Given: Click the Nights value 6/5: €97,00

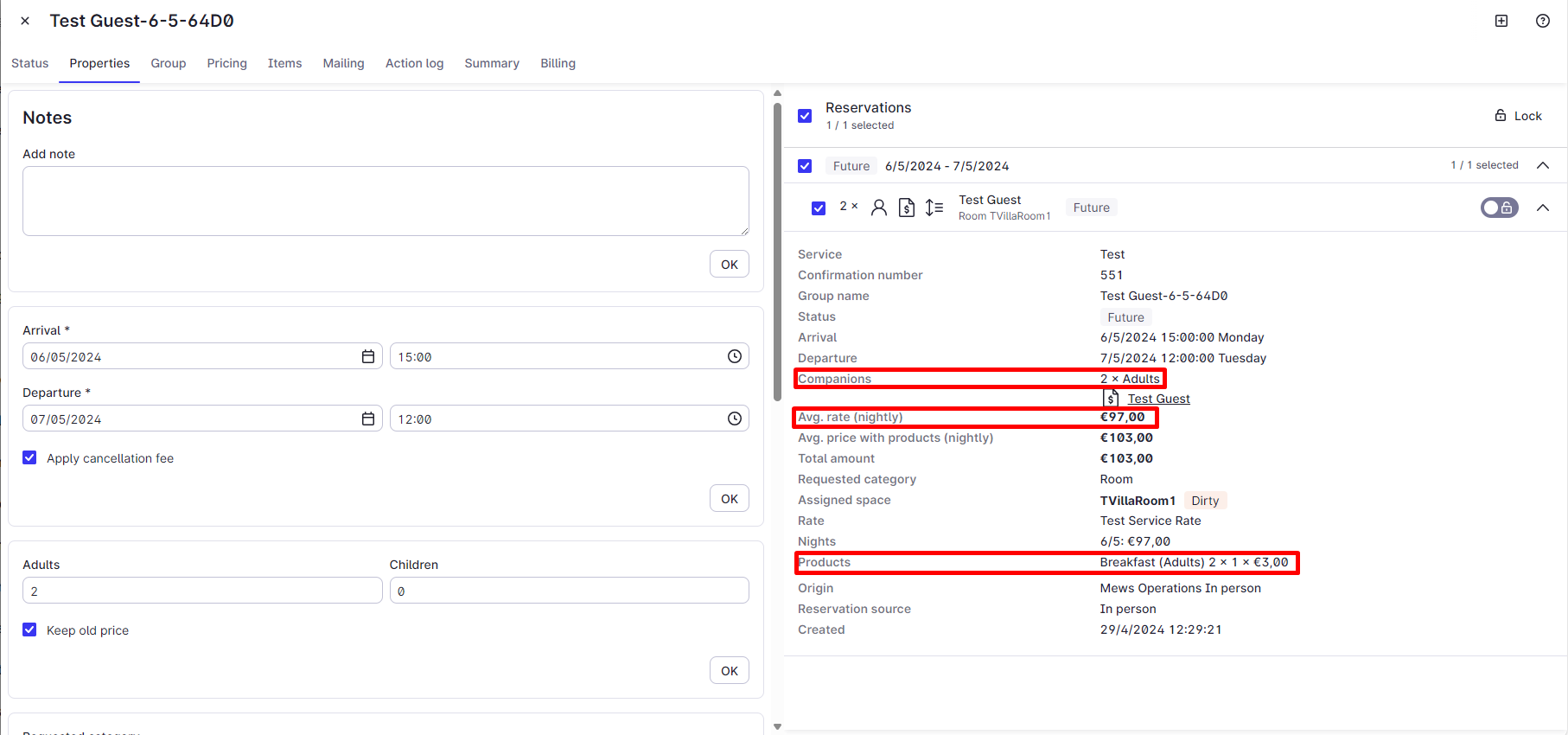Looking at the screenshot, I should (1135, 541).
